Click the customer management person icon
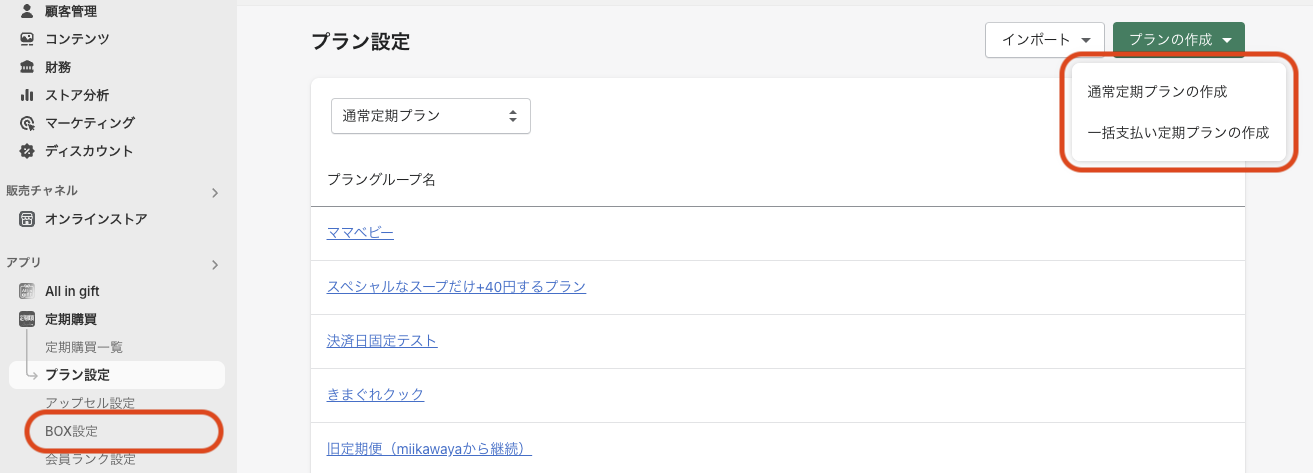This screenshot has height=473, width=1313. [27, 11]
